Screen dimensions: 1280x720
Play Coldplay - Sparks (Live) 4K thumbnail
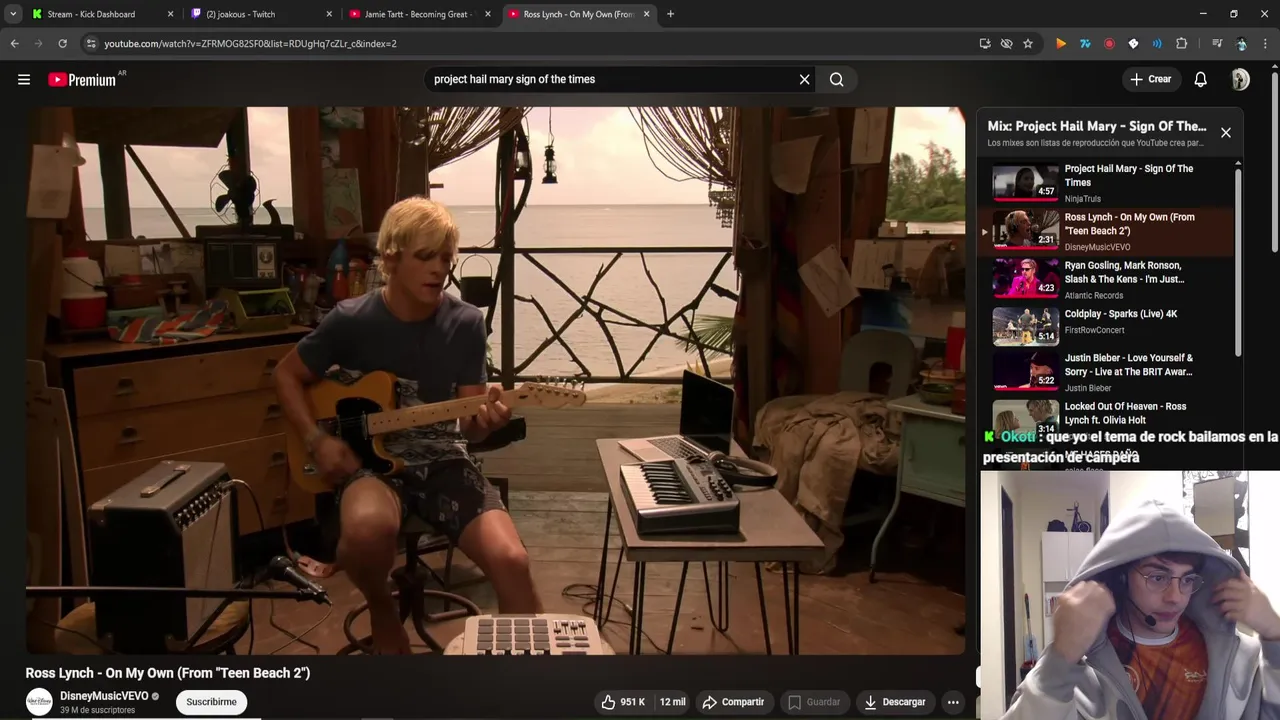(1025, 326)
